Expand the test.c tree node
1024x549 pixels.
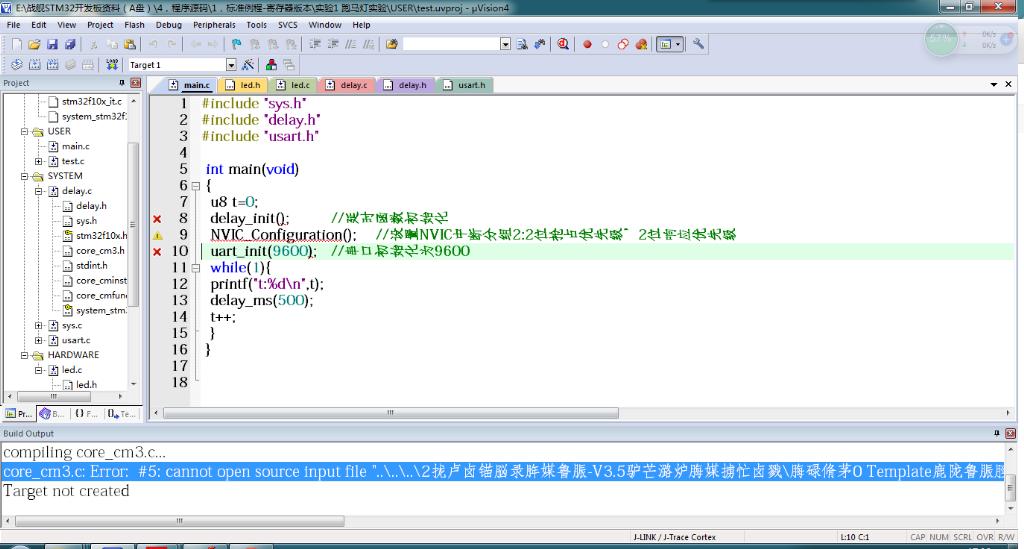39,161
